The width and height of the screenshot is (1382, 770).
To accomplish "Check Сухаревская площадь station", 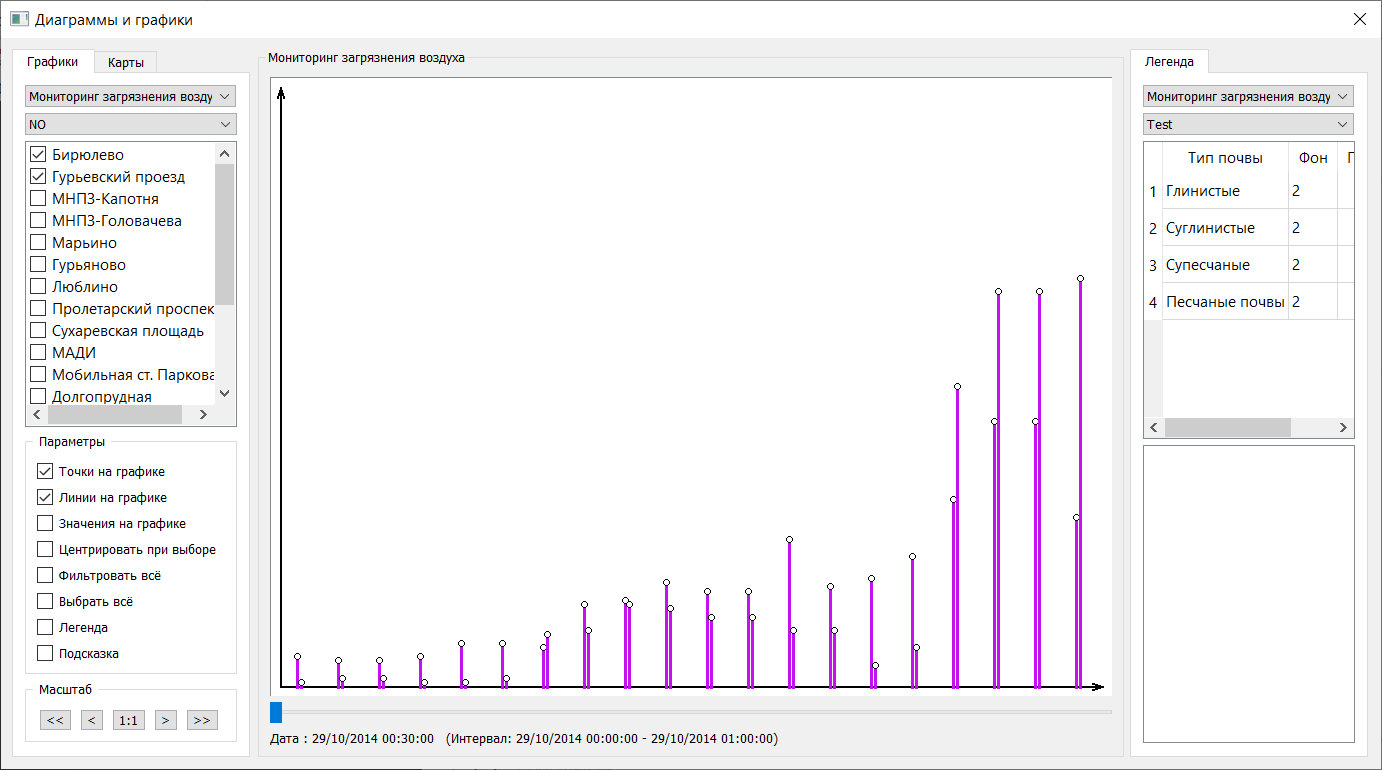I will tap(39, 331).
